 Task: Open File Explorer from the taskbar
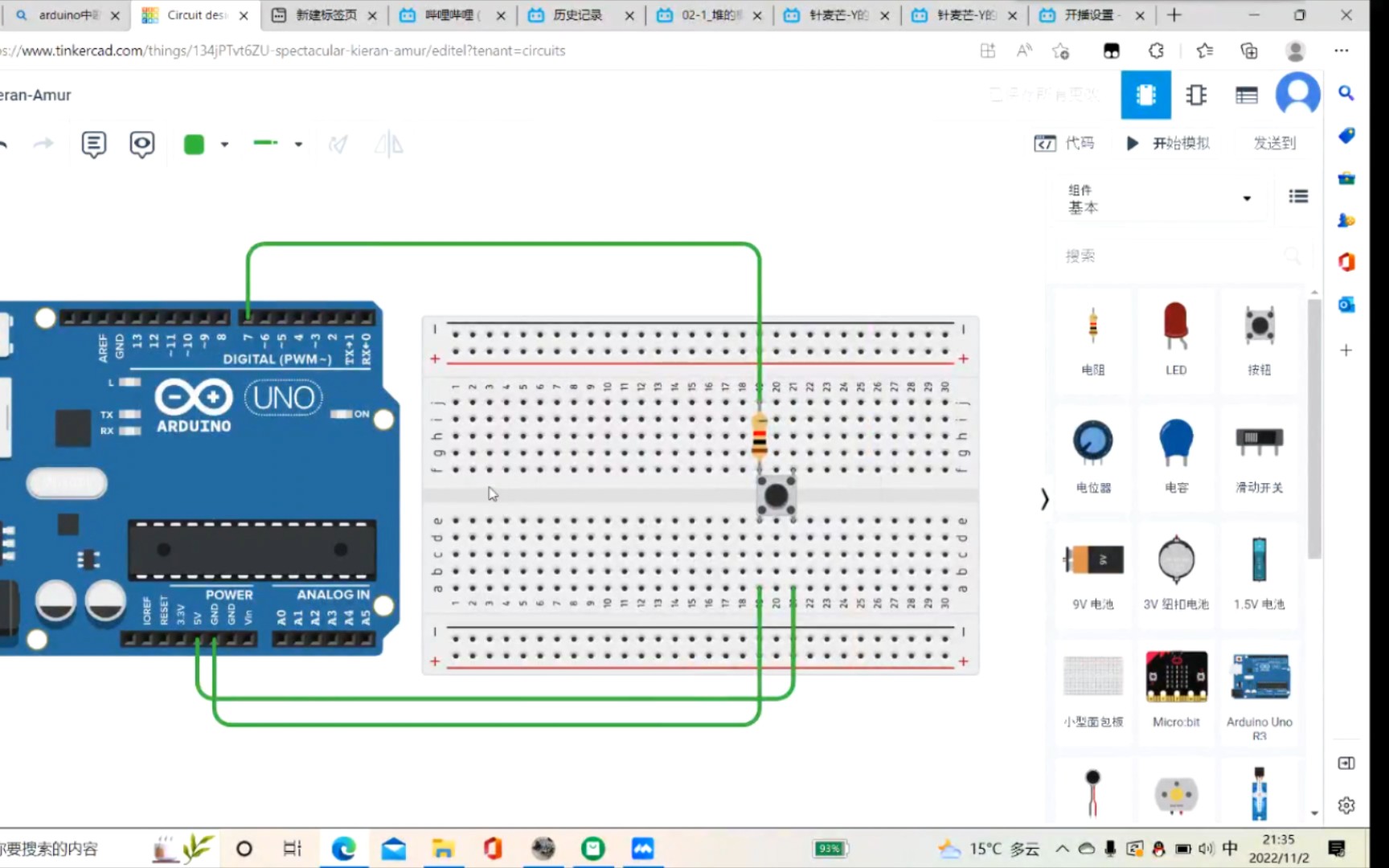click(443, 849)
